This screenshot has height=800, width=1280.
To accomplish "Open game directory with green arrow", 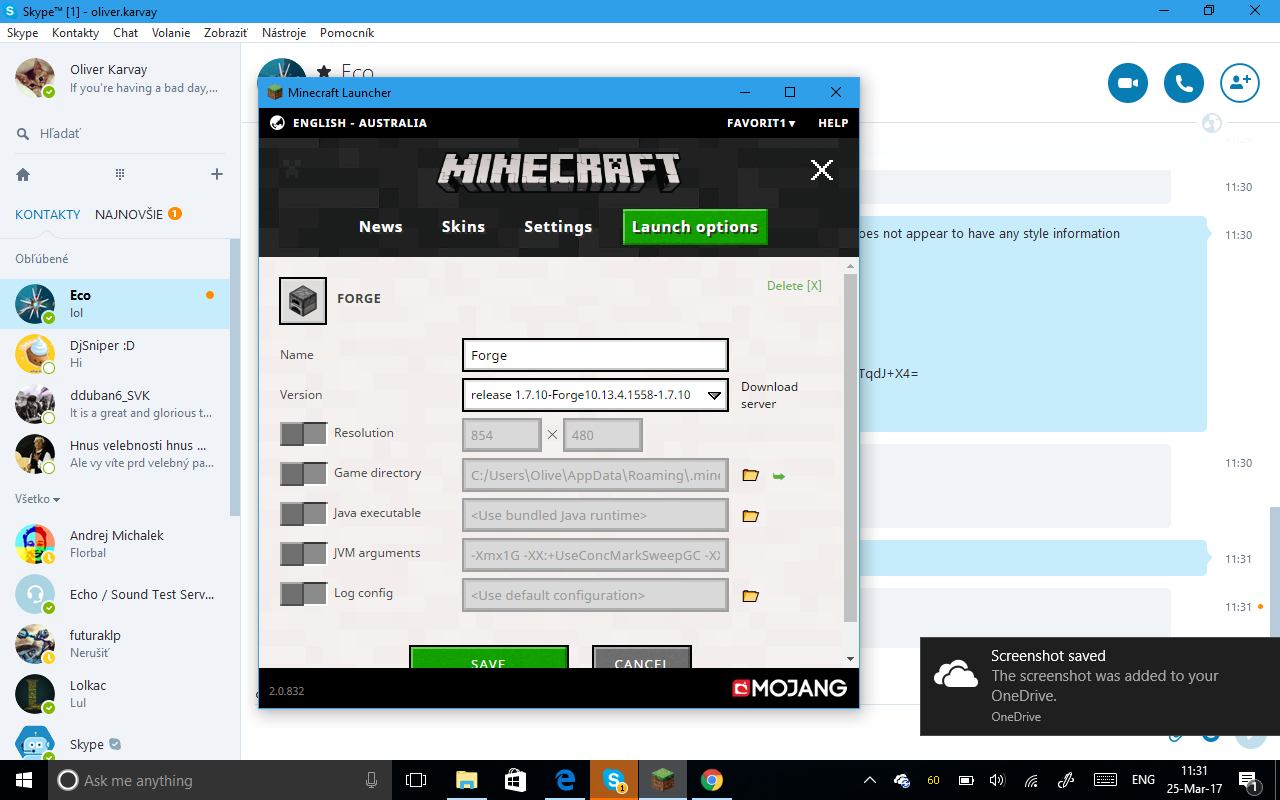I will (779, 476).
